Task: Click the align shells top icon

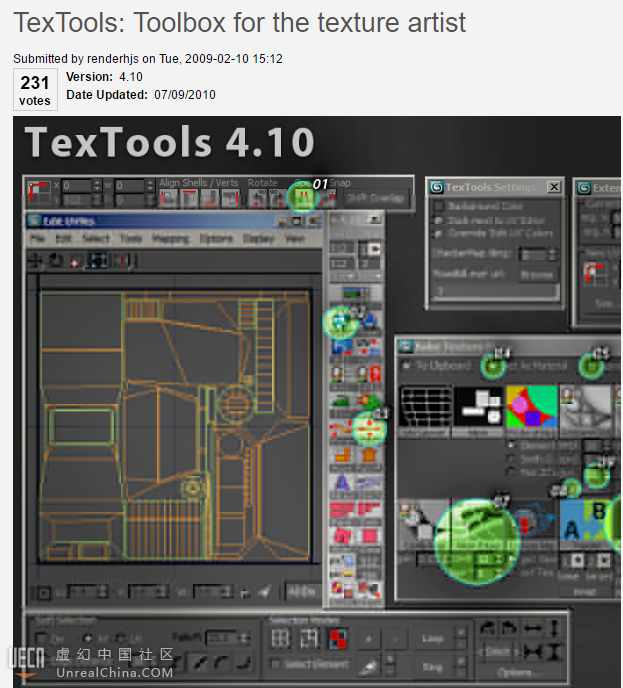Action: 189,199
